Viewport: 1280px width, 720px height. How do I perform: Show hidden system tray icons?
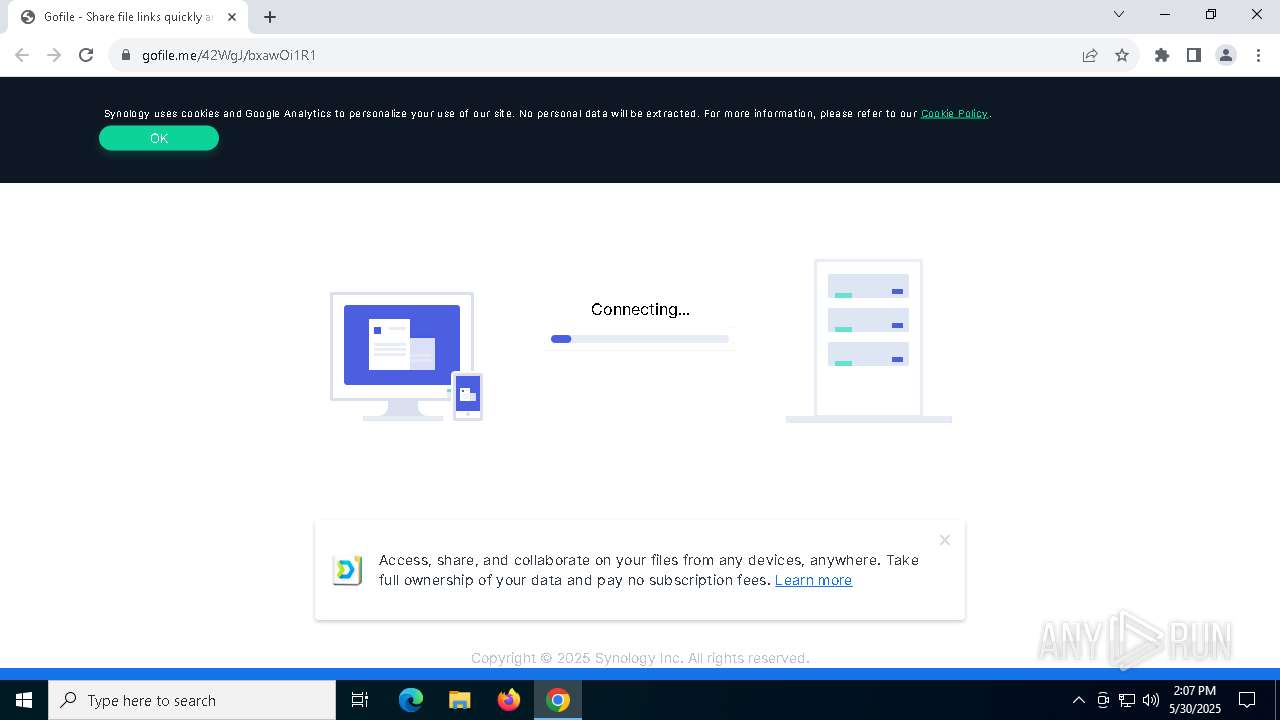click(1078, 700)
